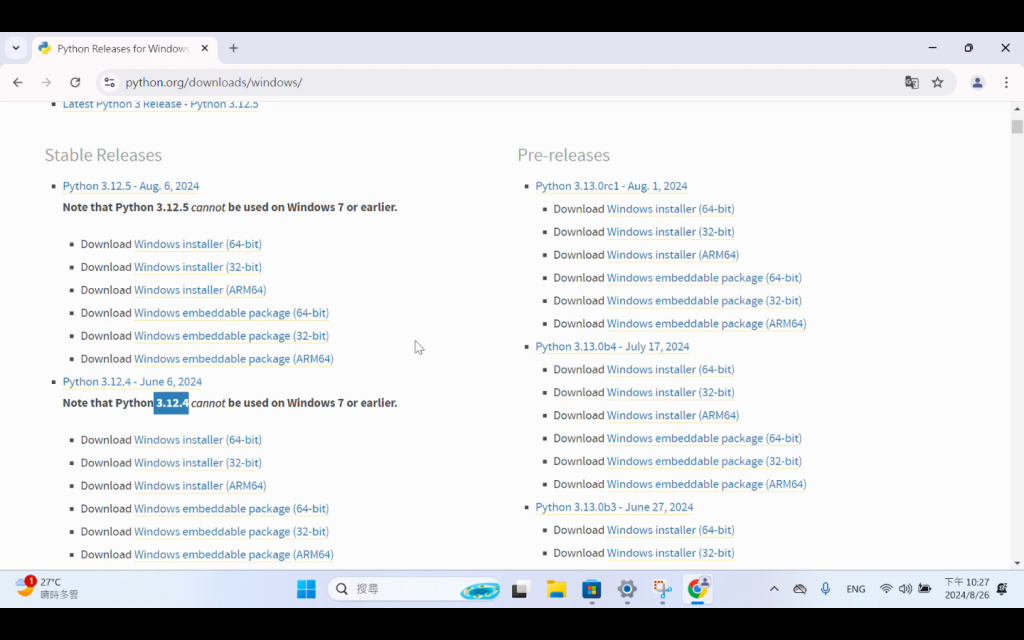Screen dimensions: 1024x640
Task: Click the browser forward arrow
Action: (46, 82)
